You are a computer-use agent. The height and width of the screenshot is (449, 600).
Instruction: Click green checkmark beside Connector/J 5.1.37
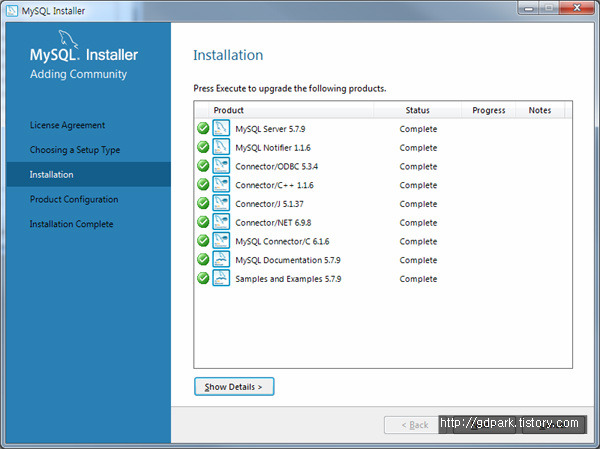tap(203, 203)
